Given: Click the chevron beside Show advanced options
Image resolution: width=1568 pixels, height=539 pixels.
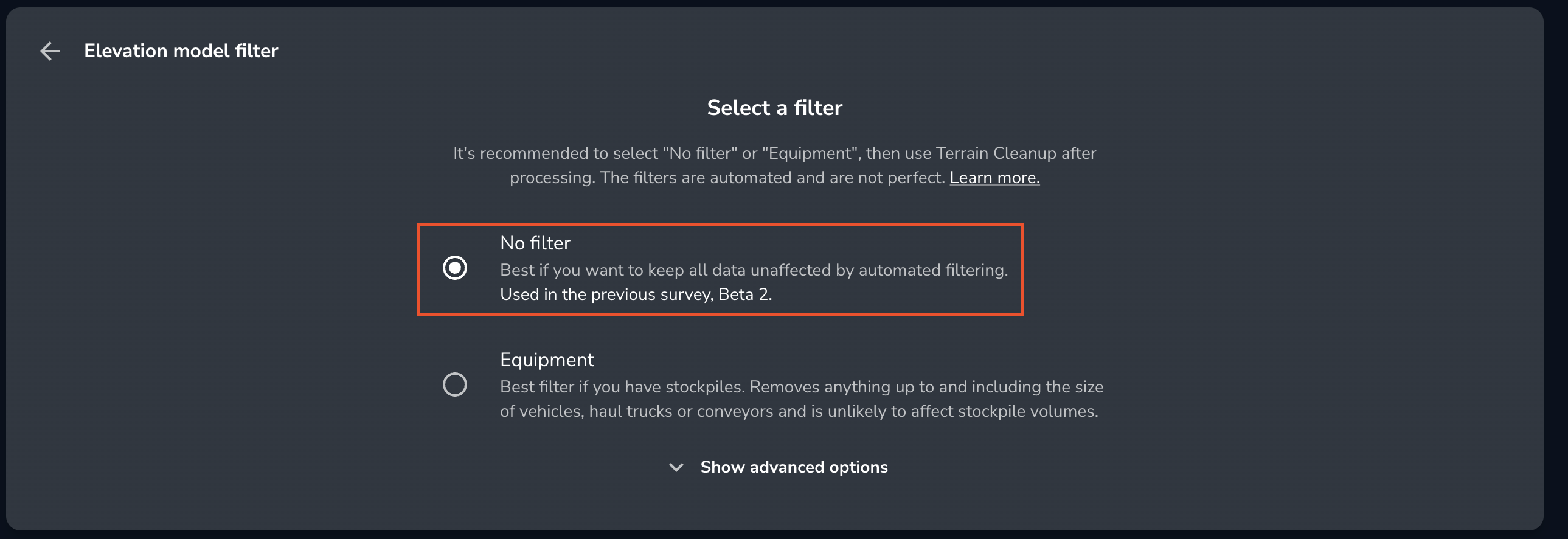Looking at the screenshot, I should click(x=676, y=467).
